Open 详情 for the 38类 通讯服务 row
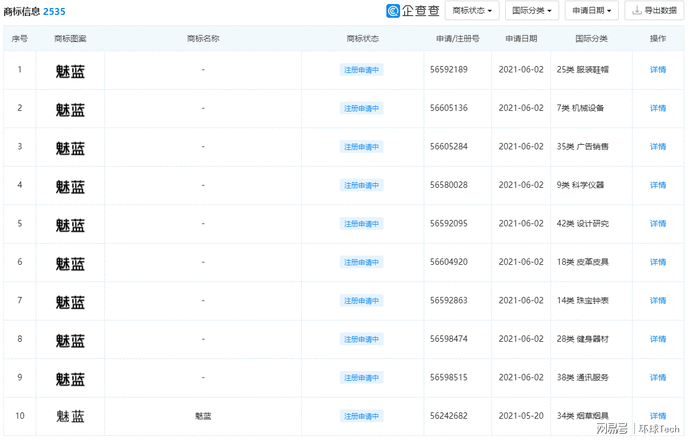The height and width of the screenshot is (440, 690). [658, 378]
